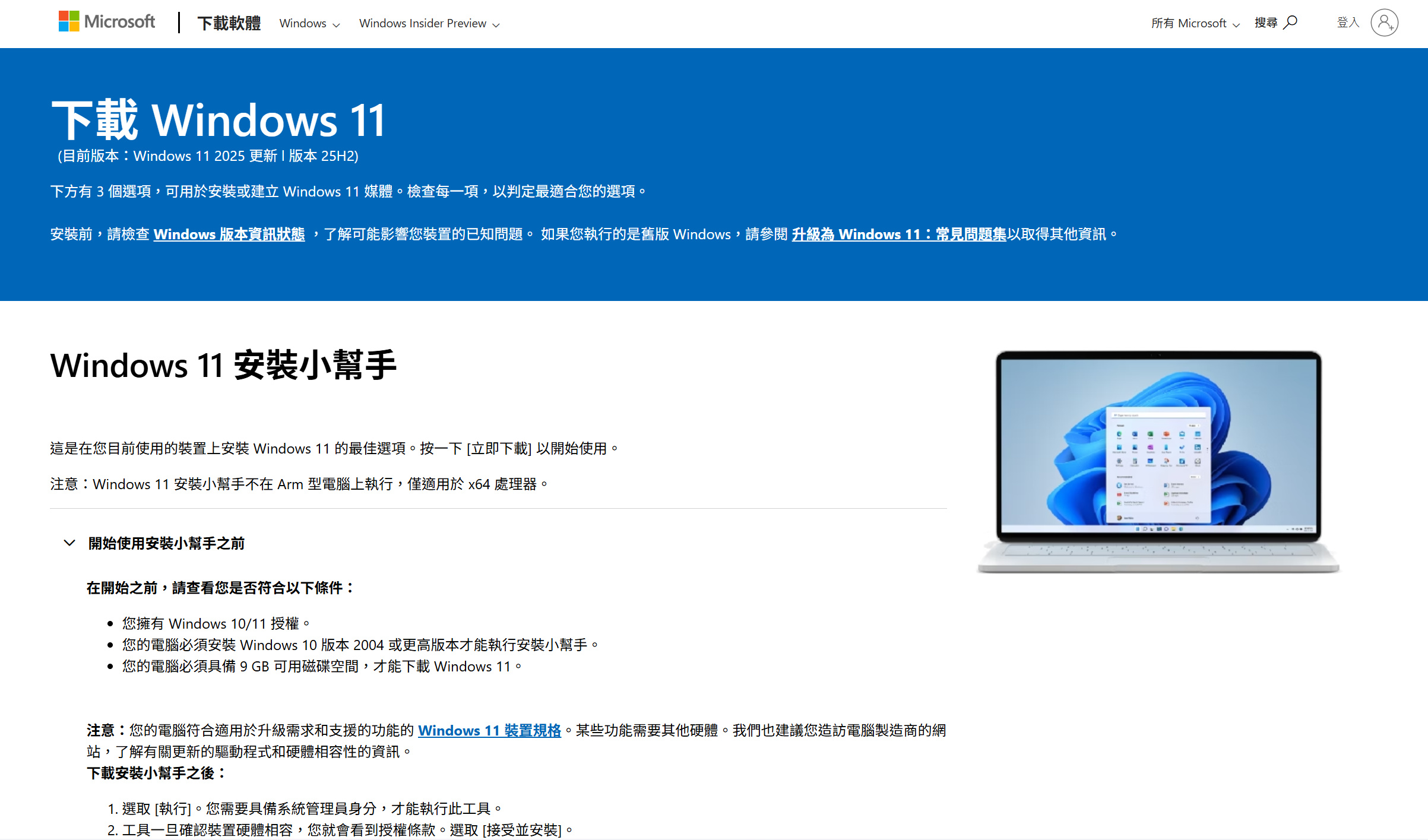Open the 所有 Microsoft dropdown
The width and height of the screenshot is (1428, 840).
pos(1189,24)
